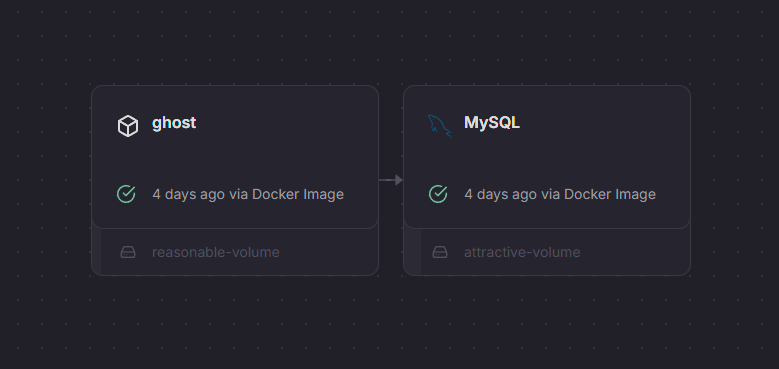Click the disk icon beside attractive-volume

(x=440, y=252)
